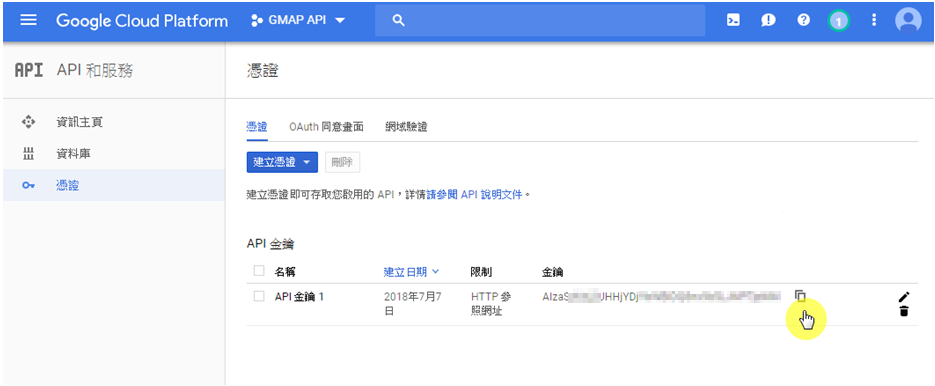Open the feedback exclamation bubble icon
This screenshot has width=935, height=386.
[x=768, y=20]
